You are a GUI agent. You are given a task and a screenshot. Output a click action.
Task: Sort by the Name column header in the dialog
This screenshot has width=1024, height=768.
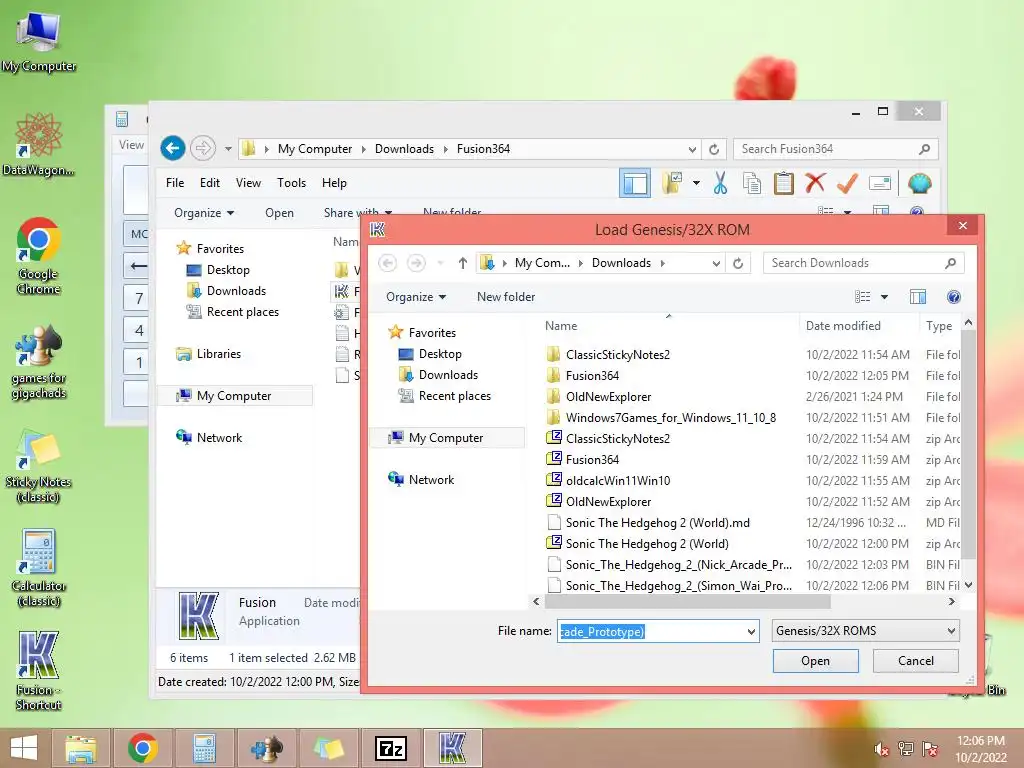click(x=670, y=326)
